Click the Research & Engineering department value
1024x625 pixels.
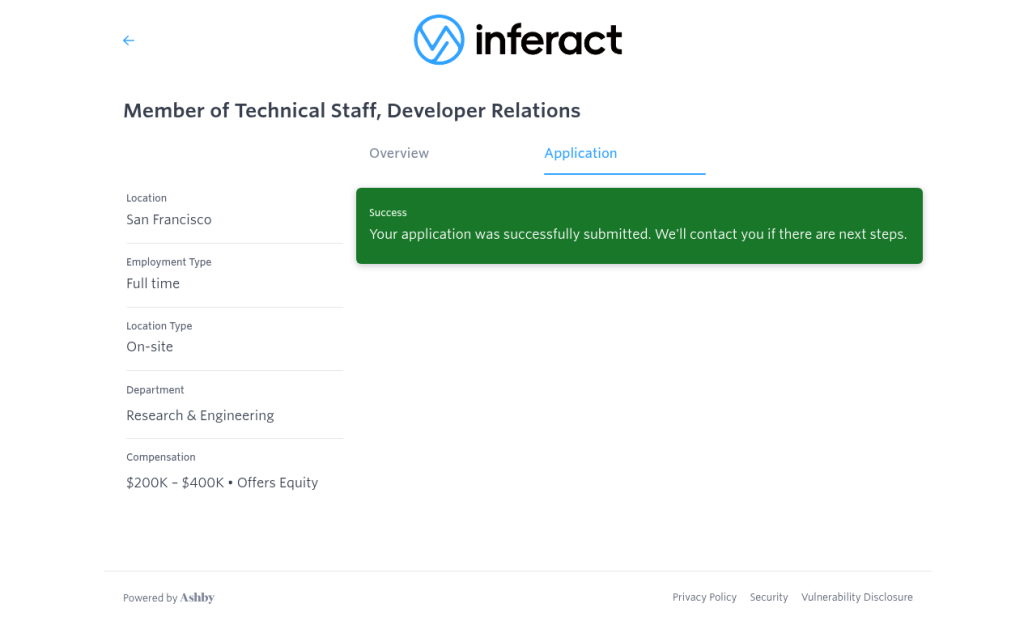tap(200, 415)
